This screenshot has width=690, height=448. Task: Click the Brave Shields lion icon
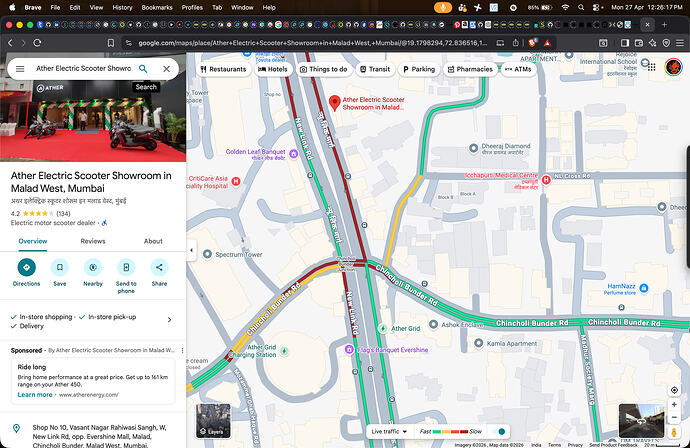532,43
